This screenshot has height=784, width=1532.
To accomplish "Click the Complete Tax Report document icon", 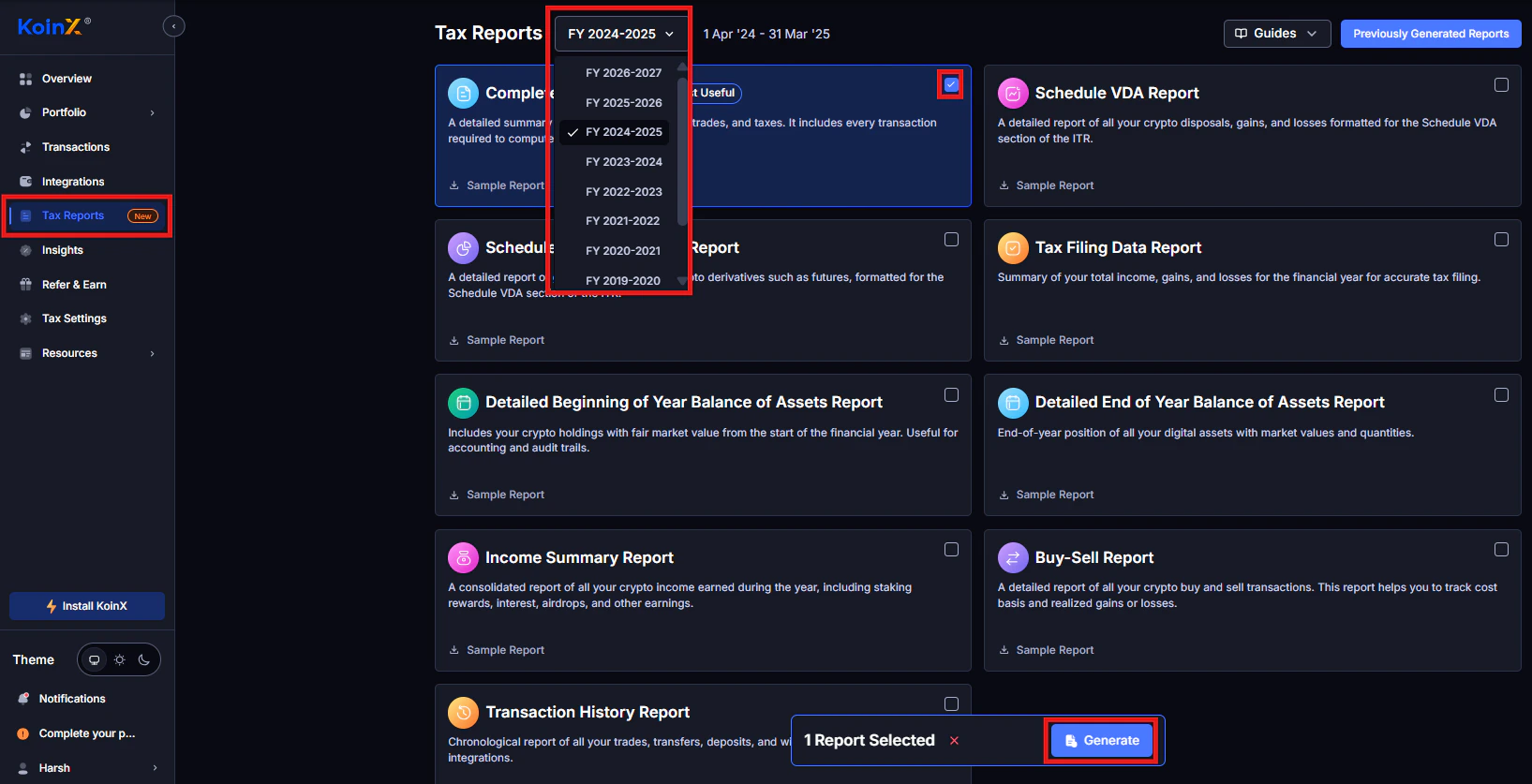I will tap(463, 93).
